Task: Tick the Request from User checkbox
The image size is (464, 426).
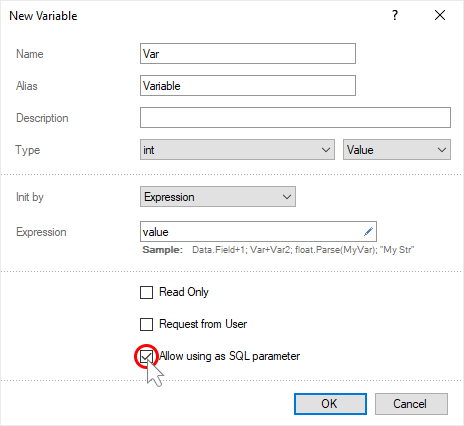Action: tap(146, 324)
